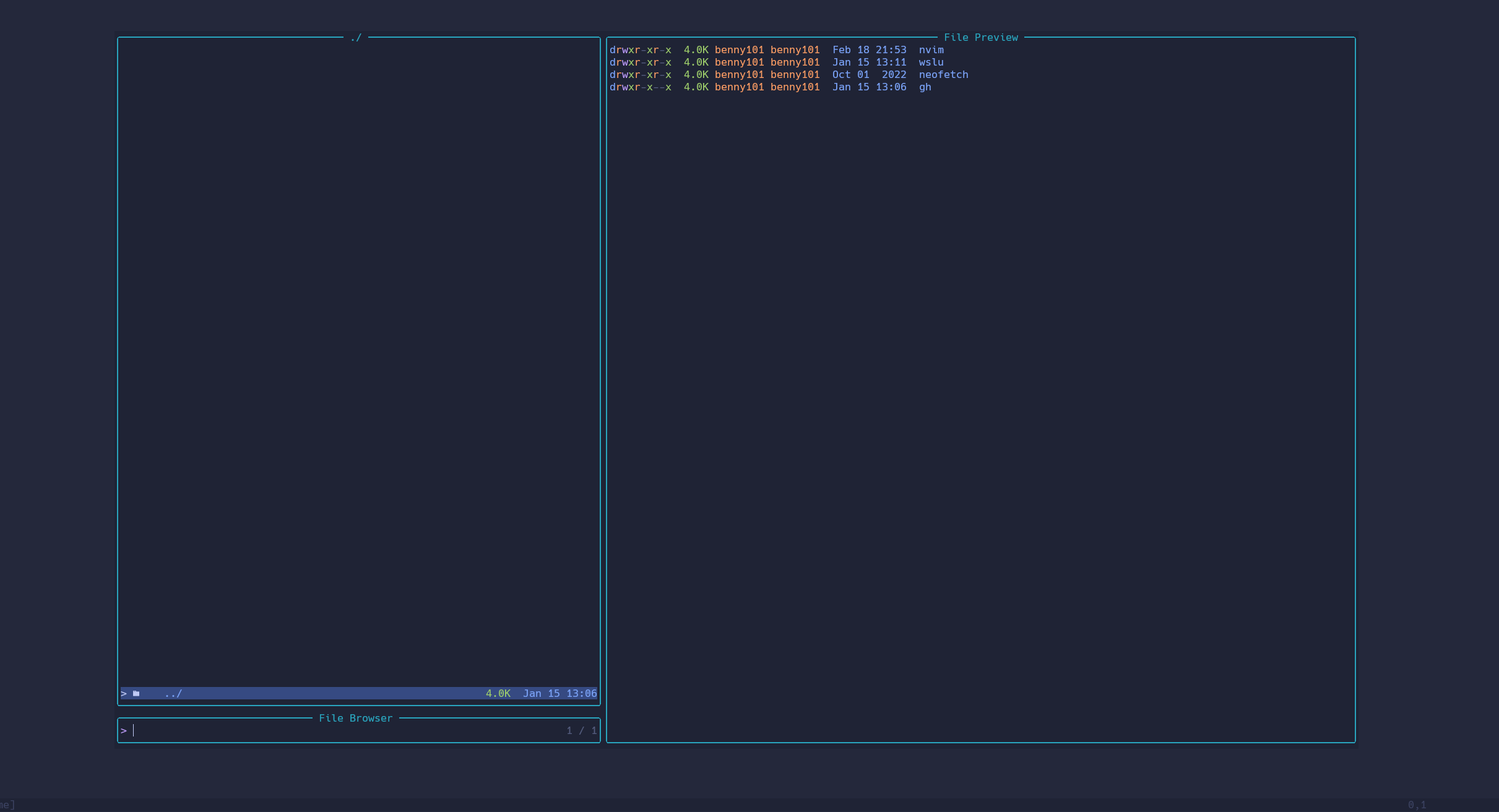
Task: Click the ">" cursor marker on highlighted row
Action: point(123,693)
